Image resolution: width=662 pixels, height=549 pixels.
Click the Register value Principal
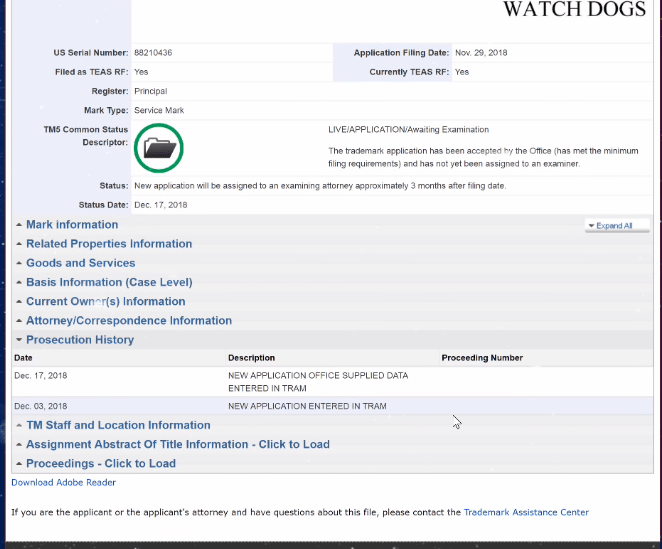click(x=150, y=91)
